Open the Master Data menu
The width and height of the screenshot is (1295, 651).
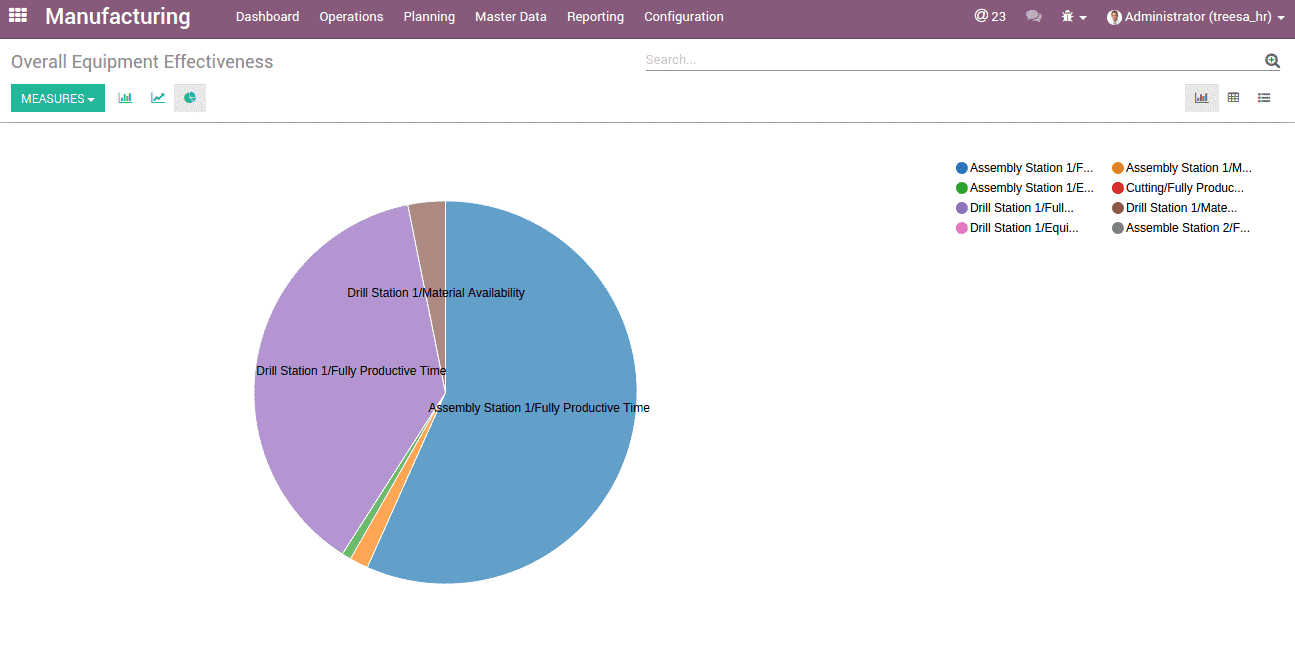point(511,17)
